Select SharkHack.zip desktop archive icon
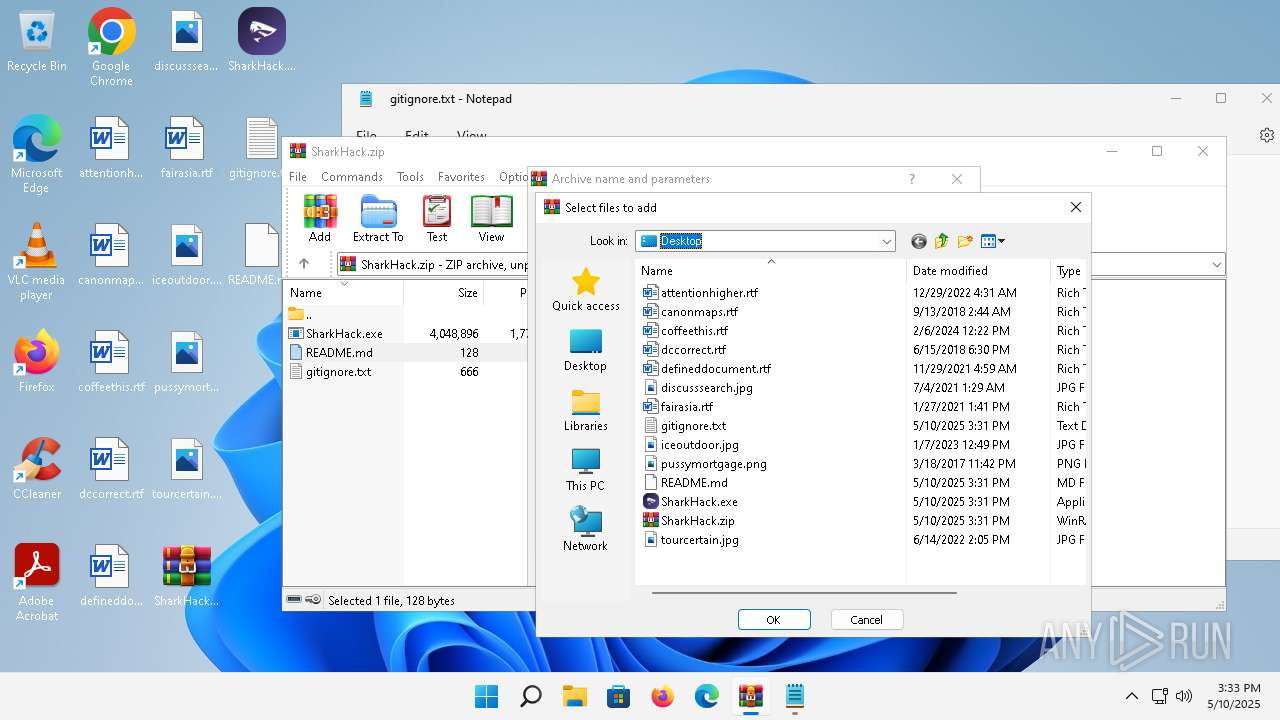Image resolution: width=1280 pixels, height=720 pixels. [x=187, y=576]
